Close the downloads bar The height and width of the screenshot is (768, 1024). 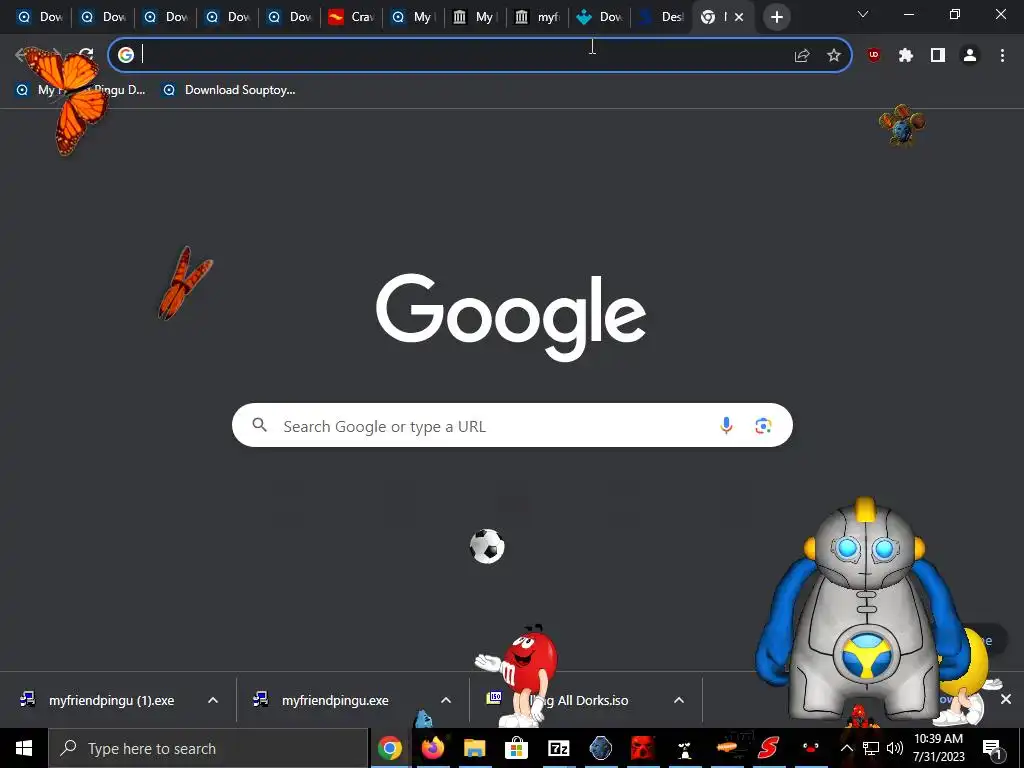[x=1006, y=699]
